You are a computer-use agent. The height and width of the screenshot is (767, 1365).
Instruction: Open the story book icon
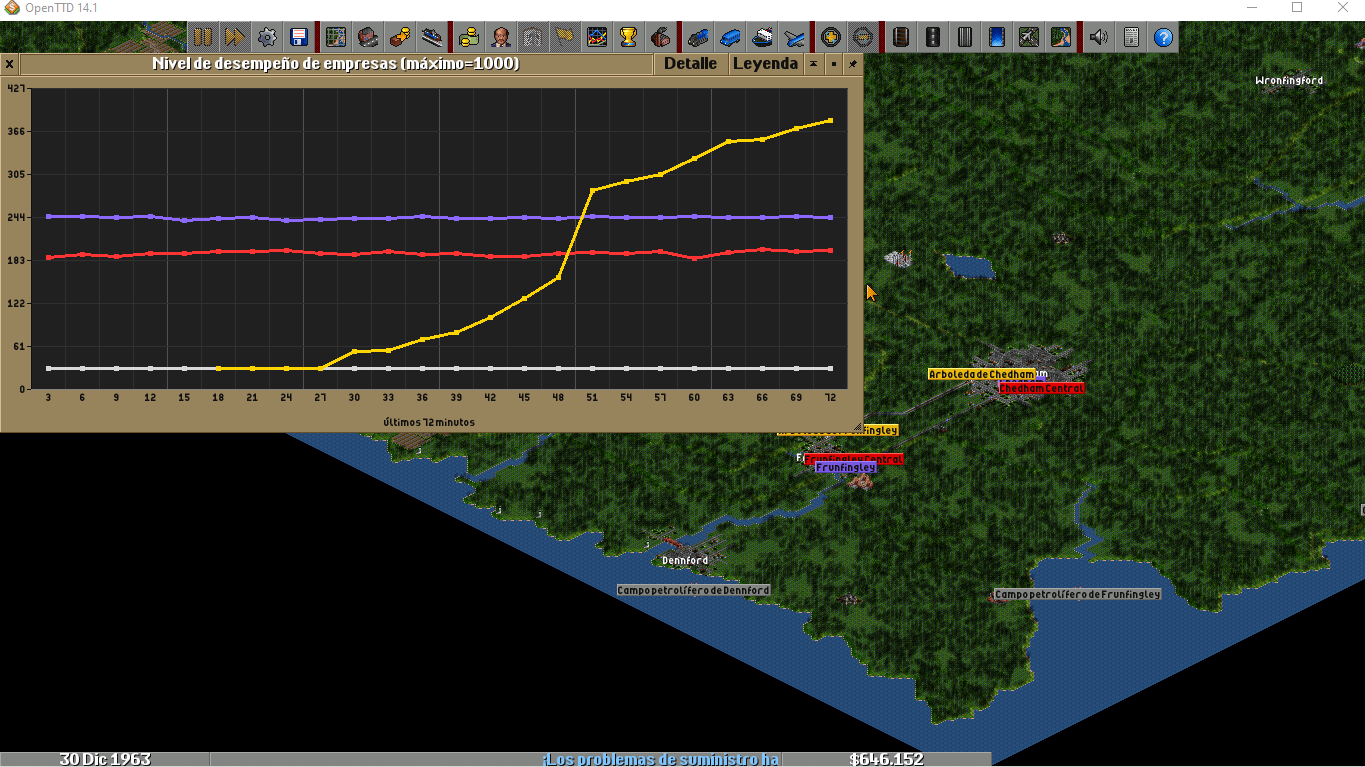(x=533, y=38)
